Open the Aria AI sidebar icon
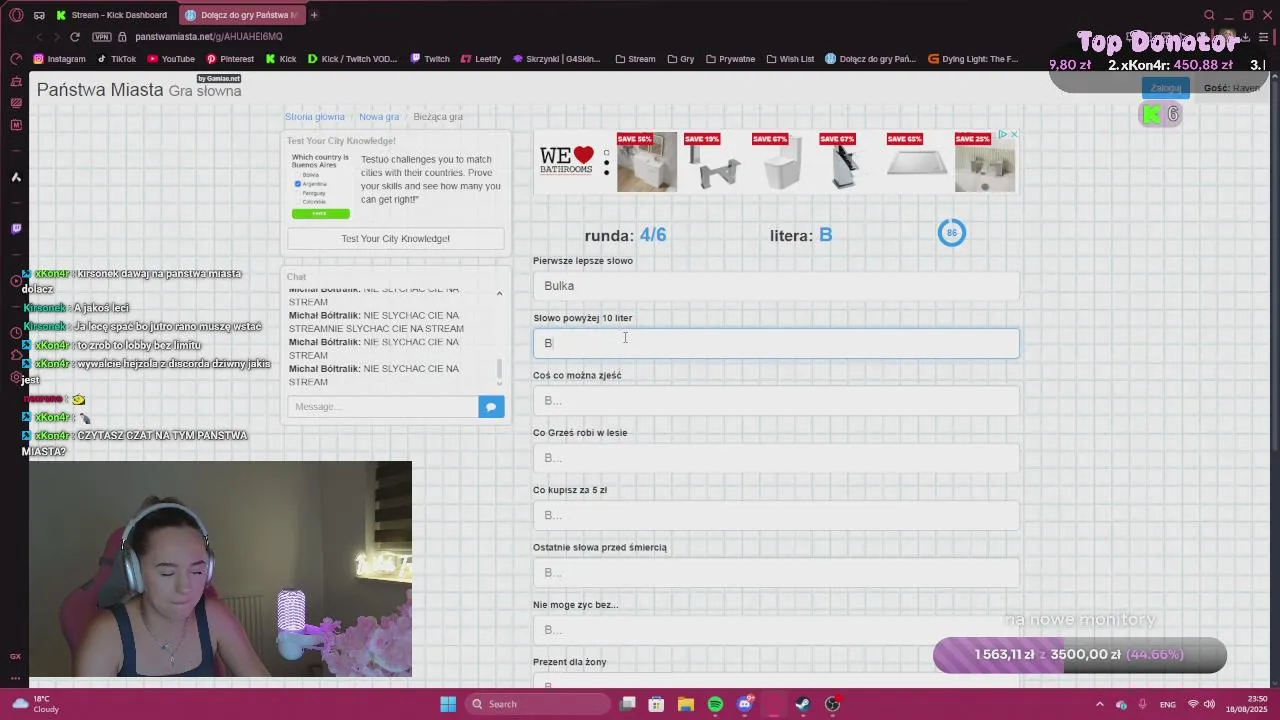The width and height of the screenshot is (1280, 720). (x=16, y=177)
